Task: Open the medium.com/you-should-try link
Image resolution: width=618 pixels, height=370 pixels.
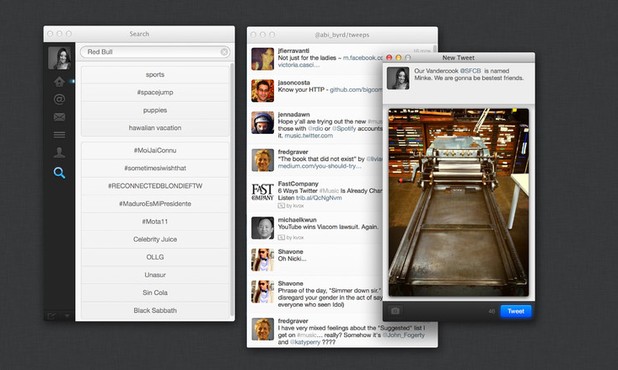Action: pyautogui.click(x=319, y=166)
